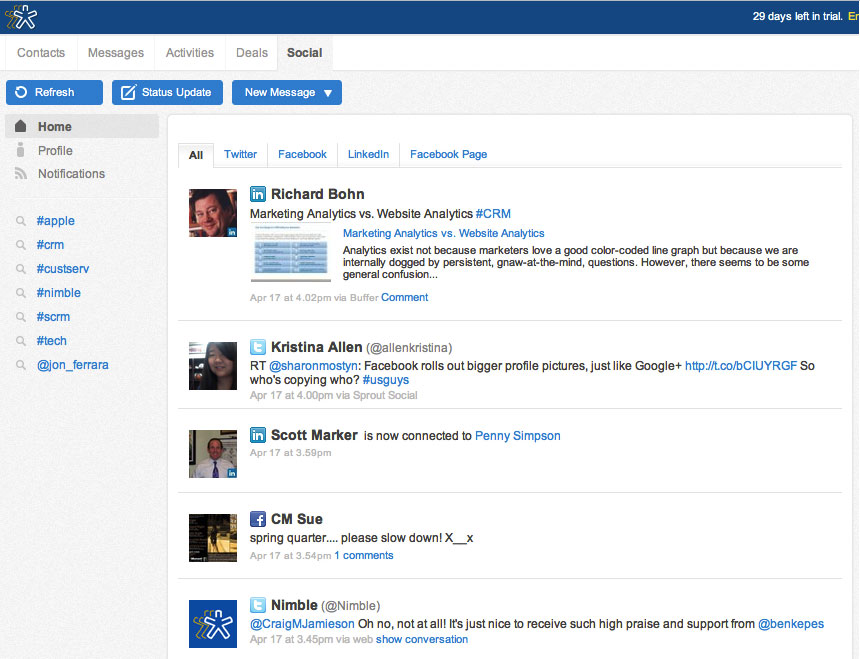Click show conversation link on Nimble tweet
860x659 pixels.
pyautogui.click(x=421, y=639)
